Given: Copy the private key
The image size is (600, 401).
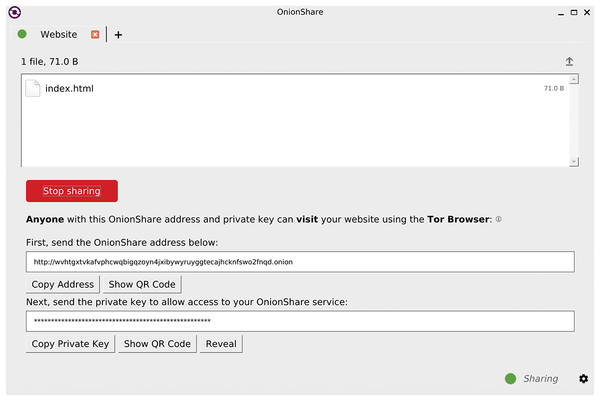Looking at the screenshot, I should pos(70,344).
